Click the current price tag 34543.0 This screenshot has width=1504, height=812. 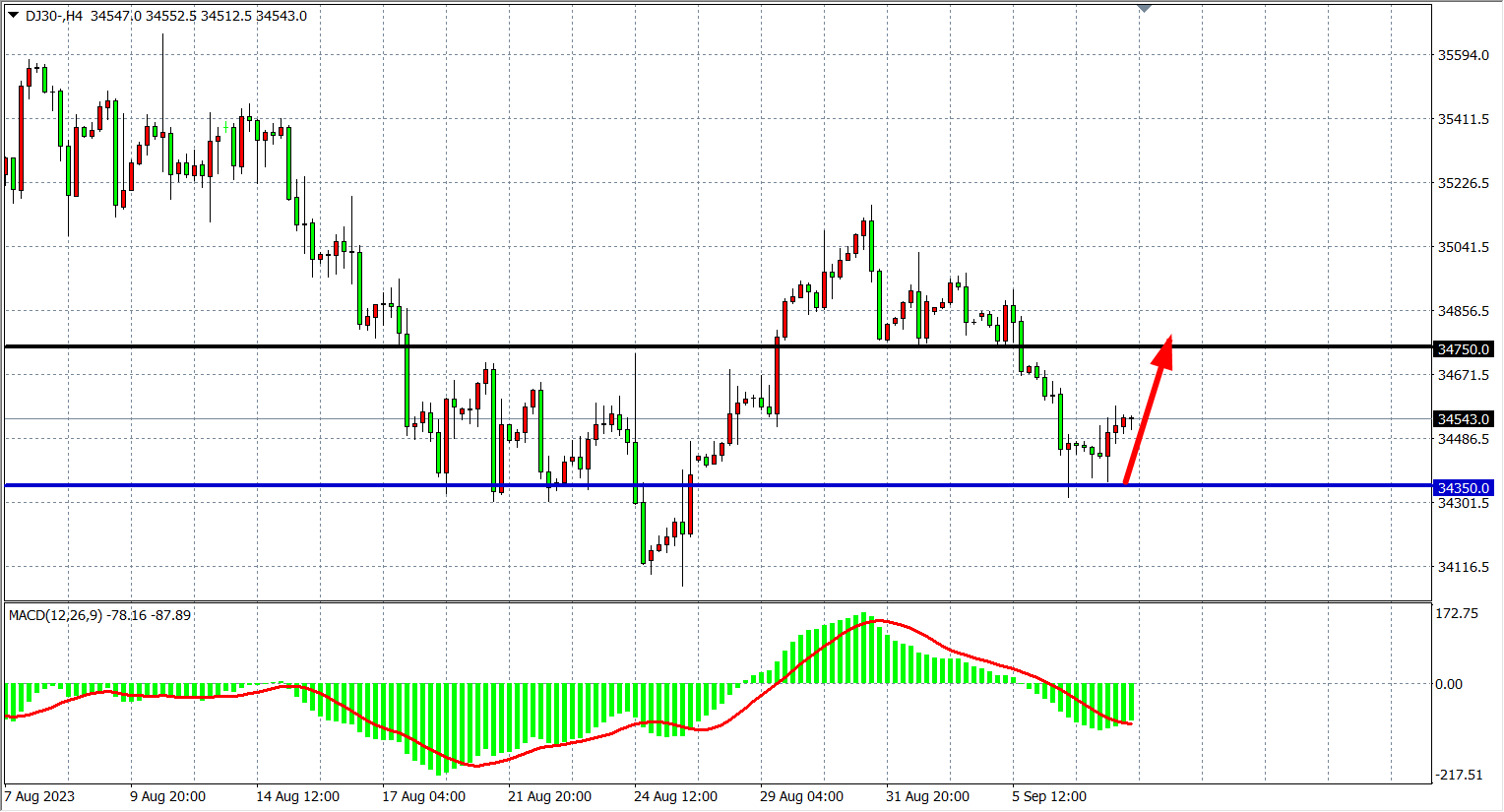[x=1464, y=419]
